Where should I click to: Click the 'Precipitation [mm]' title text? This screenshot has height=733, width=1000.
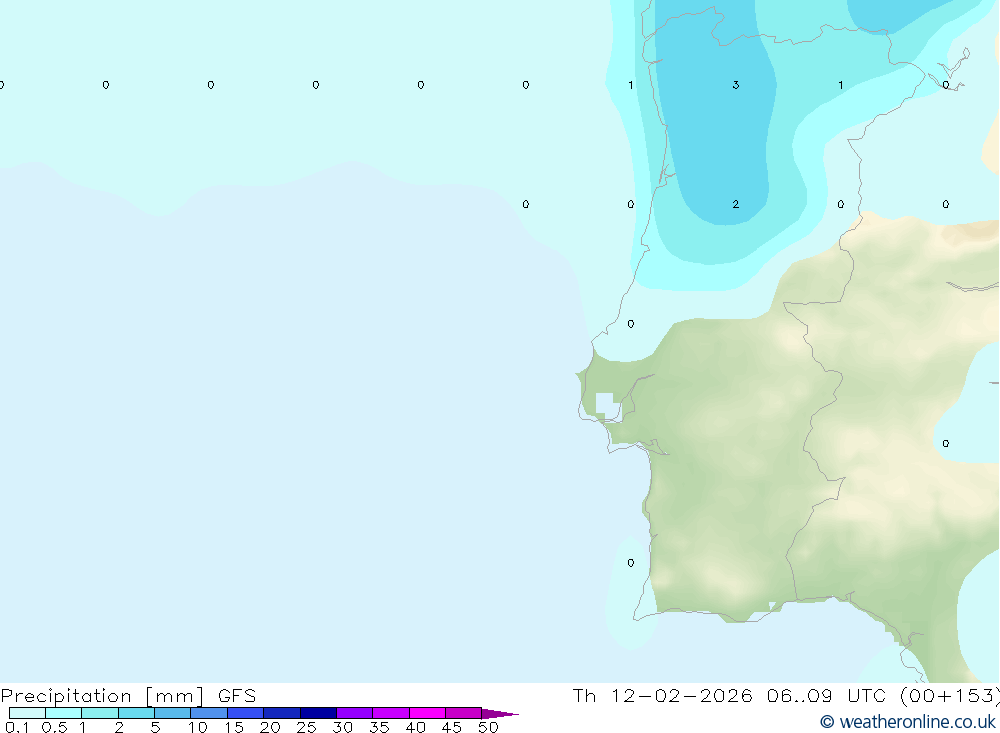coord(102,695)
